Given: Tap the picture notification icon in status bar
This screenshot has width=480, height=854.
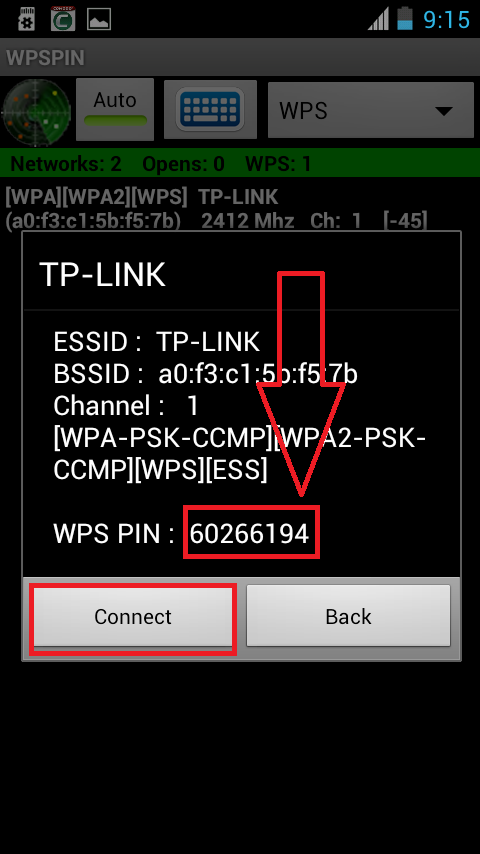Looking at the screenshot, I should point(99,20).
